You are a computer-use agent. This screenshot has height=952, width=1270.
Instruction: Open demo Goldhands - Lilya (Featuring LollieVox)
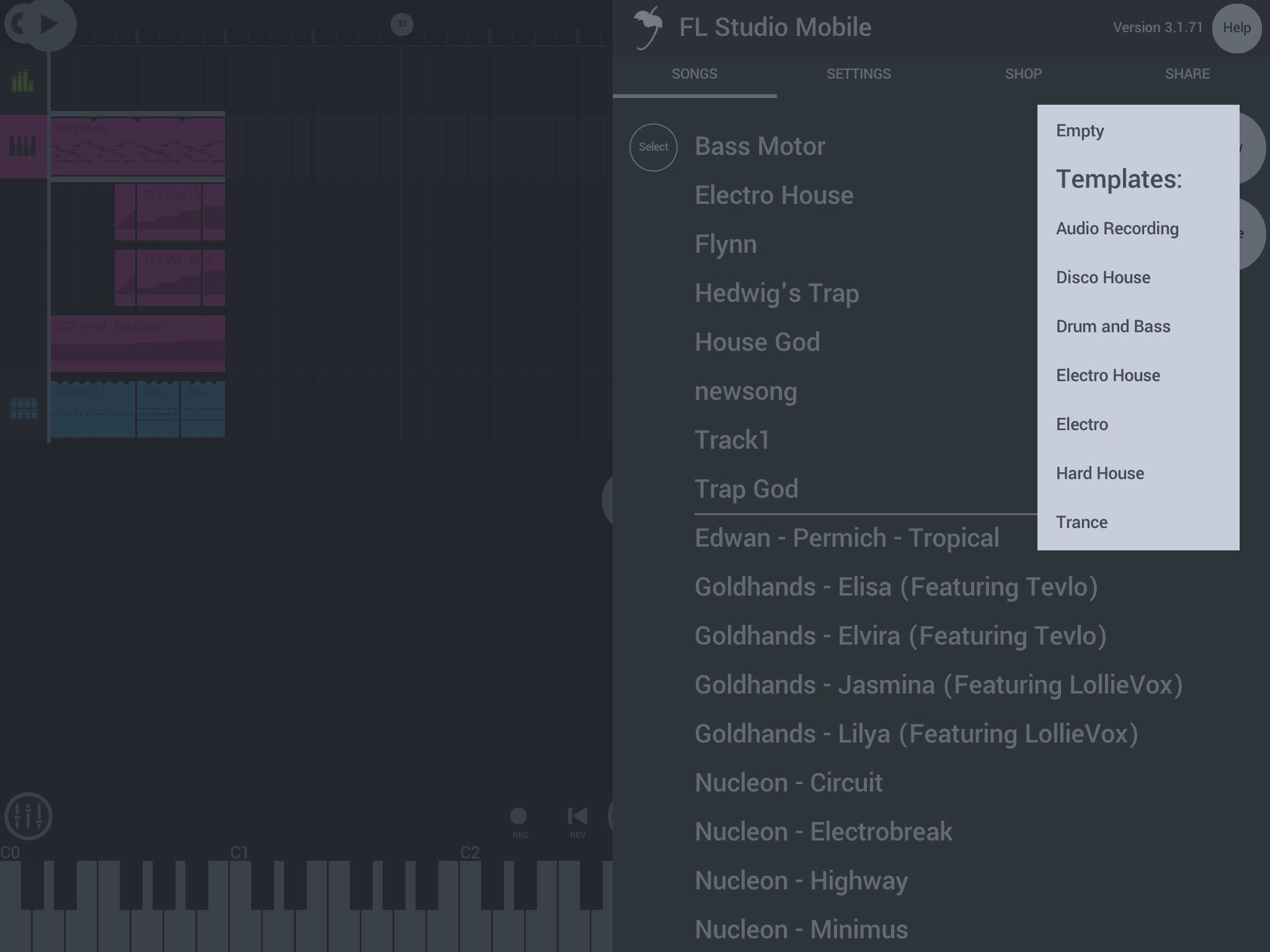(x=917, y=734)
